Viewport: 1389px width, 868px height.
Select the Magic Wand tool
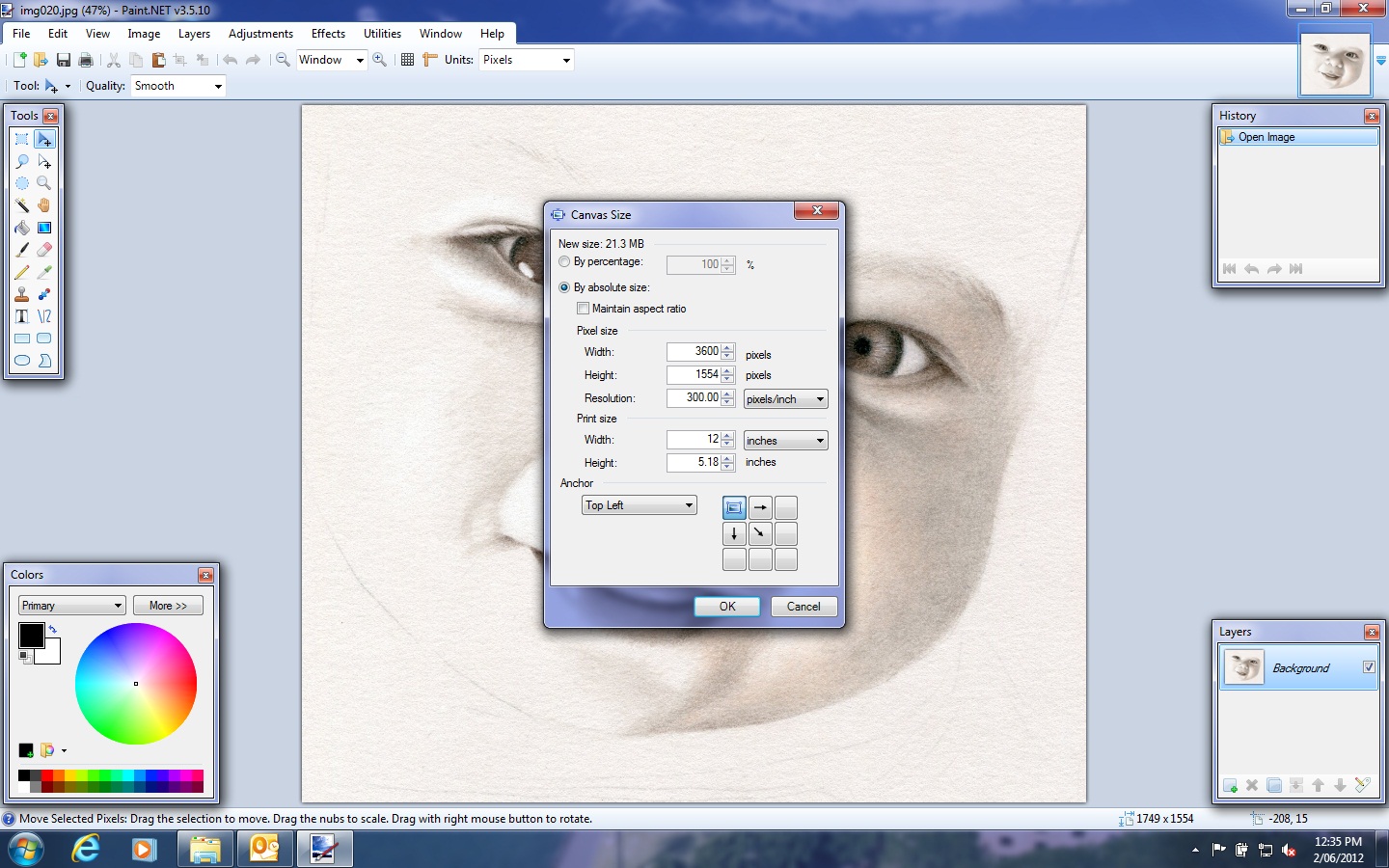(21, 205)
